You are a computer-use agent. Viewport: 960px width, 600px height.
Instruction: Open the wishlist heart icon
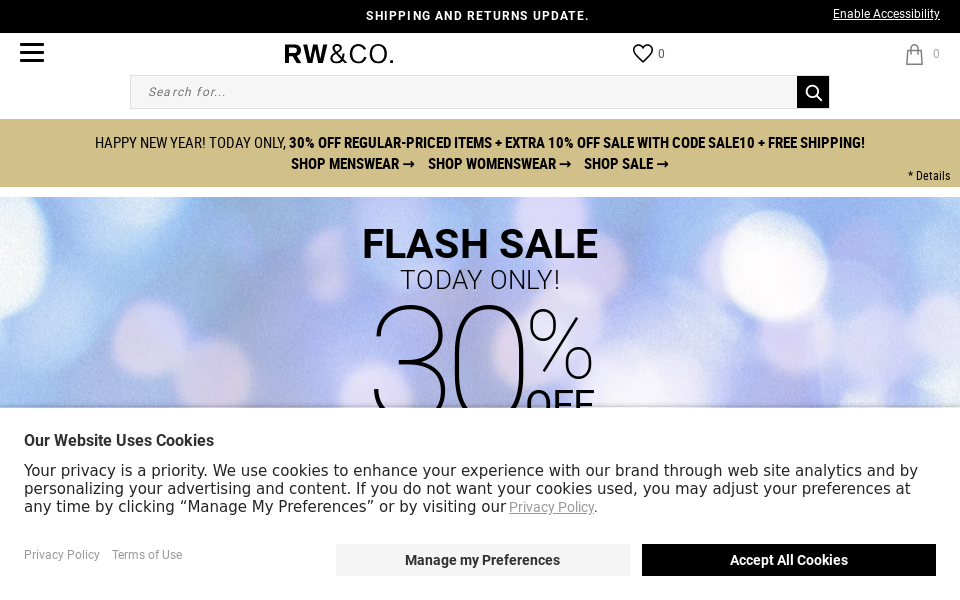pos(643,52)
